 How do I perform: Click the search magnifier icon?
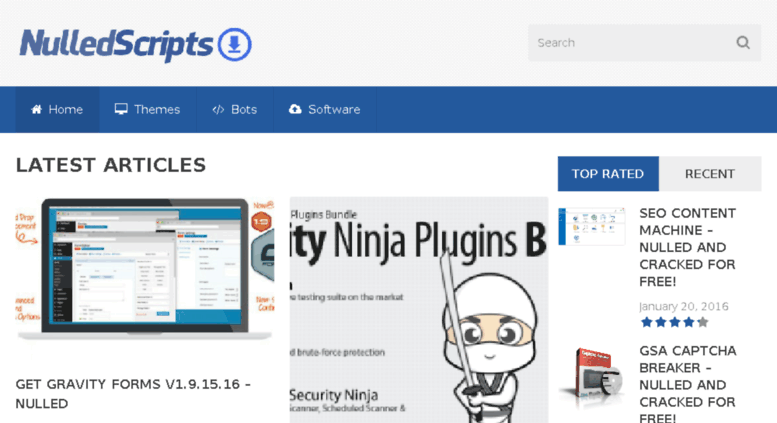tap(743, 43)
